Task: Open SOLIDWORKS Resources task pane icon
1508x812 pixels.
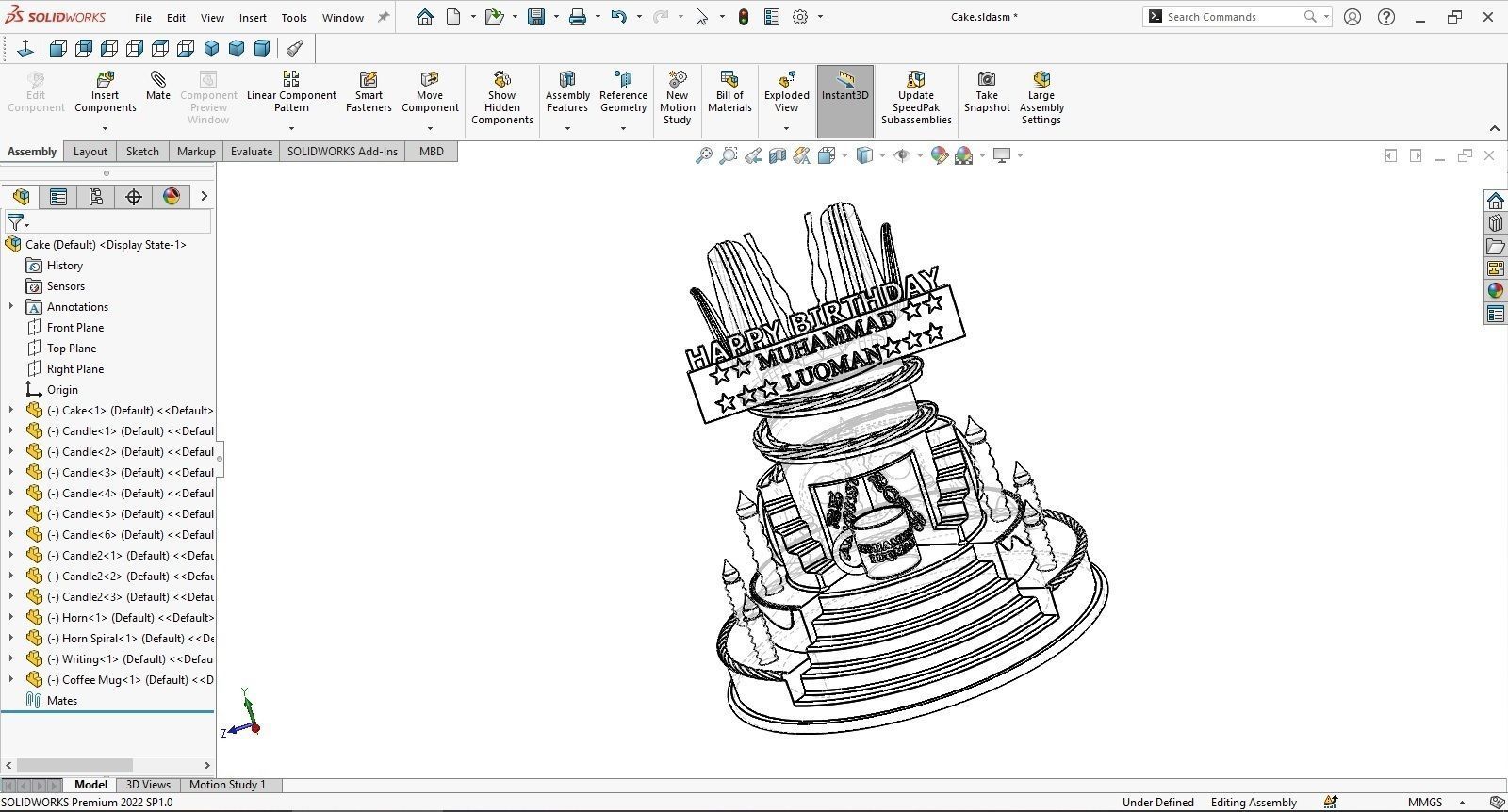Action: click(x=1496, y=201)
